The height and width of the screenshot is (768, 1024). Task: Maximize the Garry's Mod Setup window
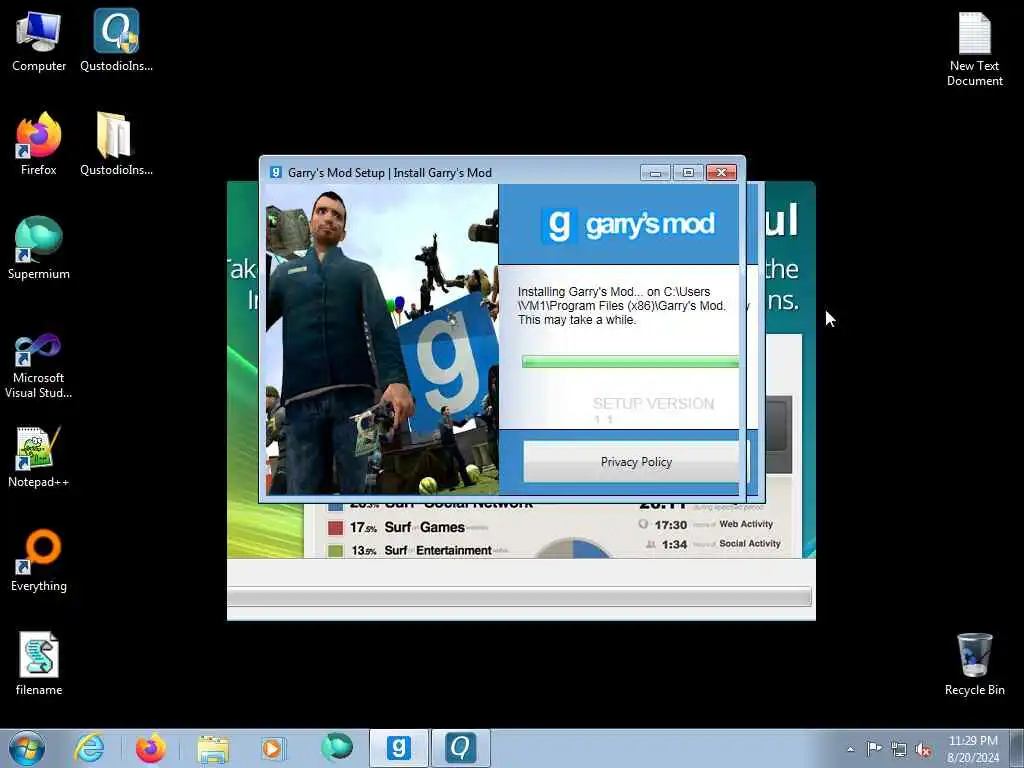point(688,172)
